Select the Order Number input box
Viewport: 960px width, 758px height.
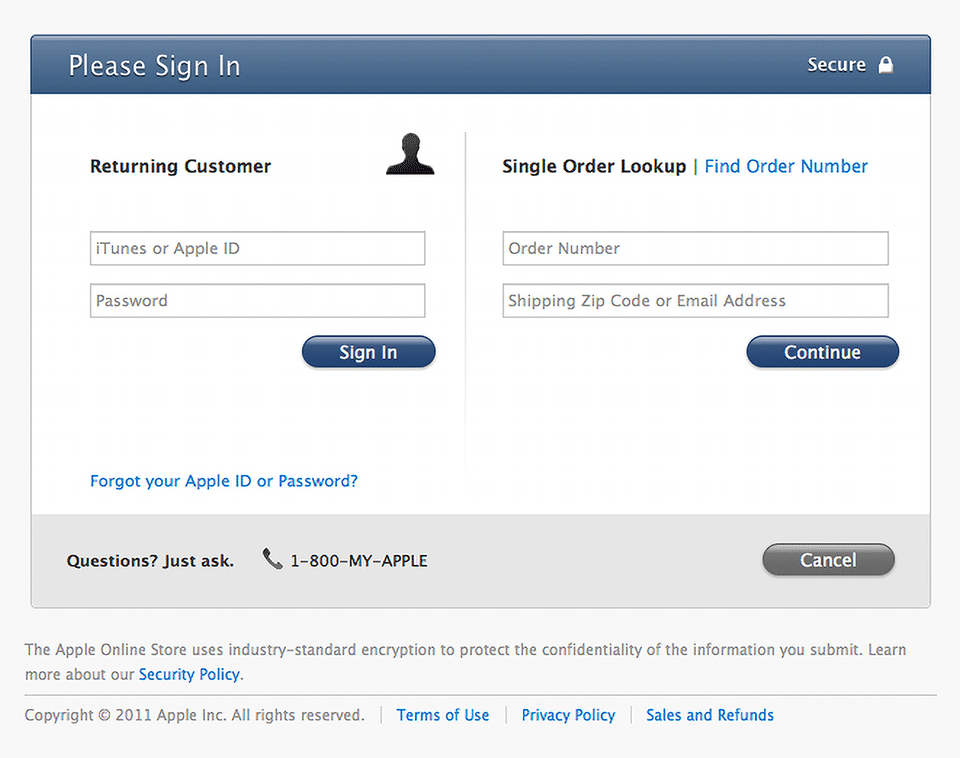coord(695,249)
